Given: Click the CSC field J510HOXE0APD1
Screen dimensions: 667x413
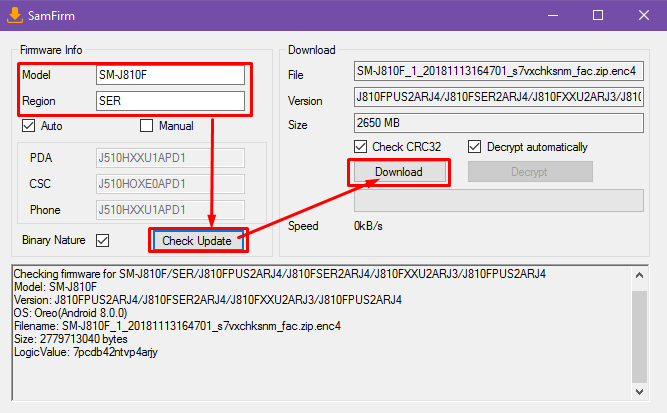Looking at the screenshot, I should coord(170,184).
